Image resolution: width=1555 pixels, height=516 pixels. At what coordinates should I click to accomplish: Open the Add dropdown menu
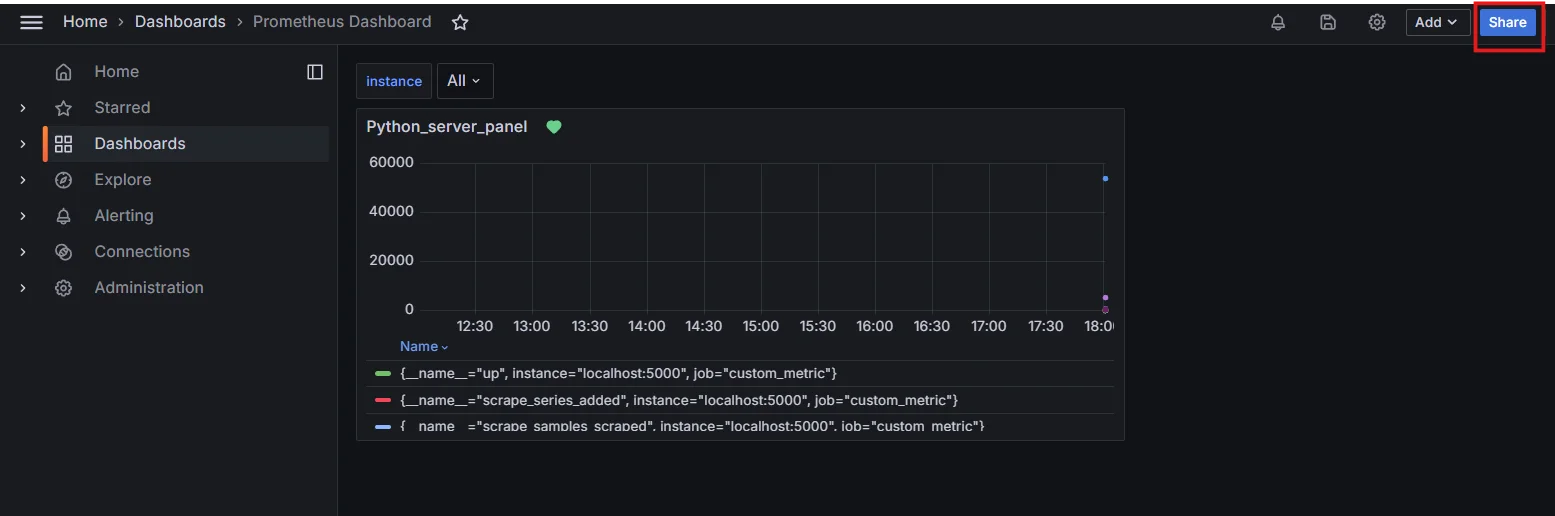(x=1437, y=22)
